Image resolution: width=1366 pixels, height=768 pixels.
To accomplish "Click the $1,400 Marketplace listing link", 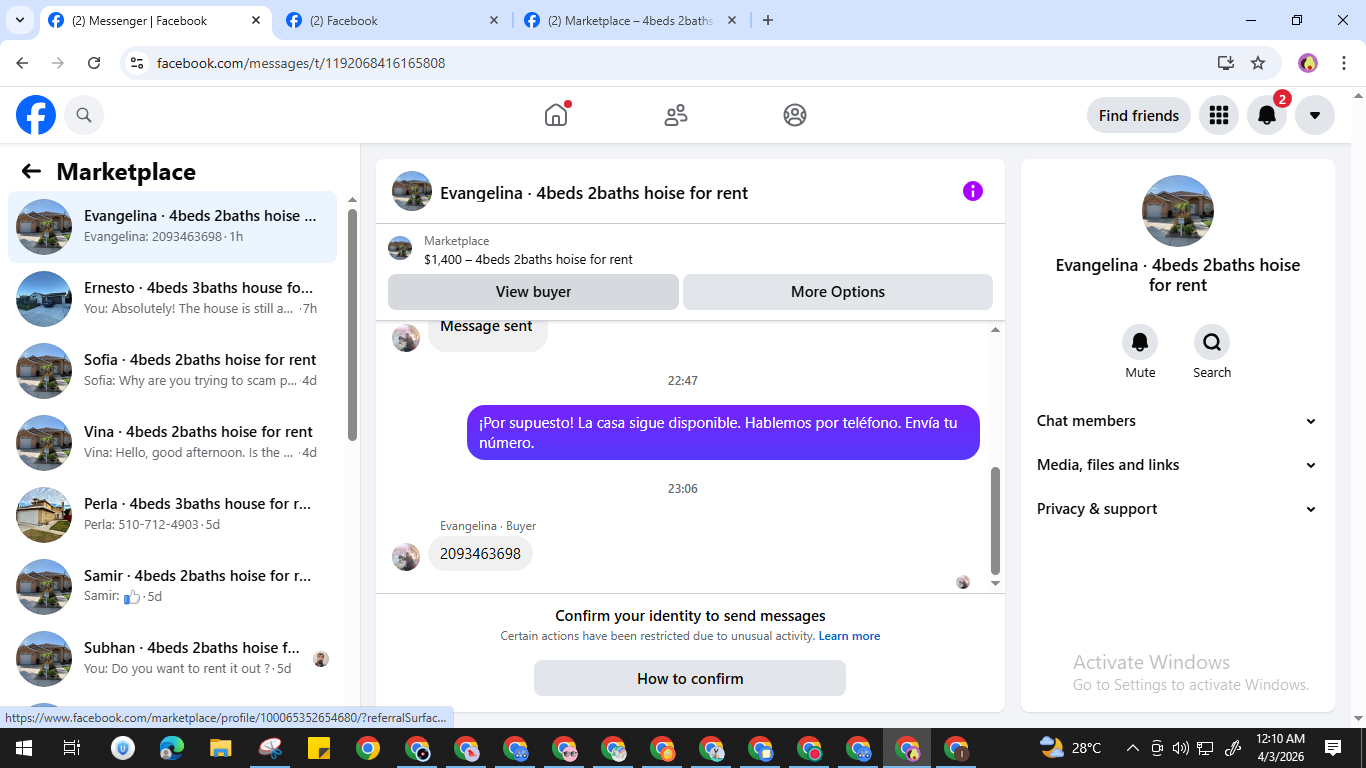I will [528, 259].
